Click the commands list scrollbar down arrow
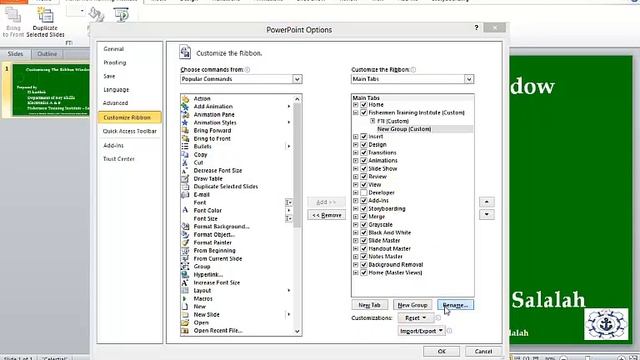This screenshot has height=360, width=640. pos(297,331)
